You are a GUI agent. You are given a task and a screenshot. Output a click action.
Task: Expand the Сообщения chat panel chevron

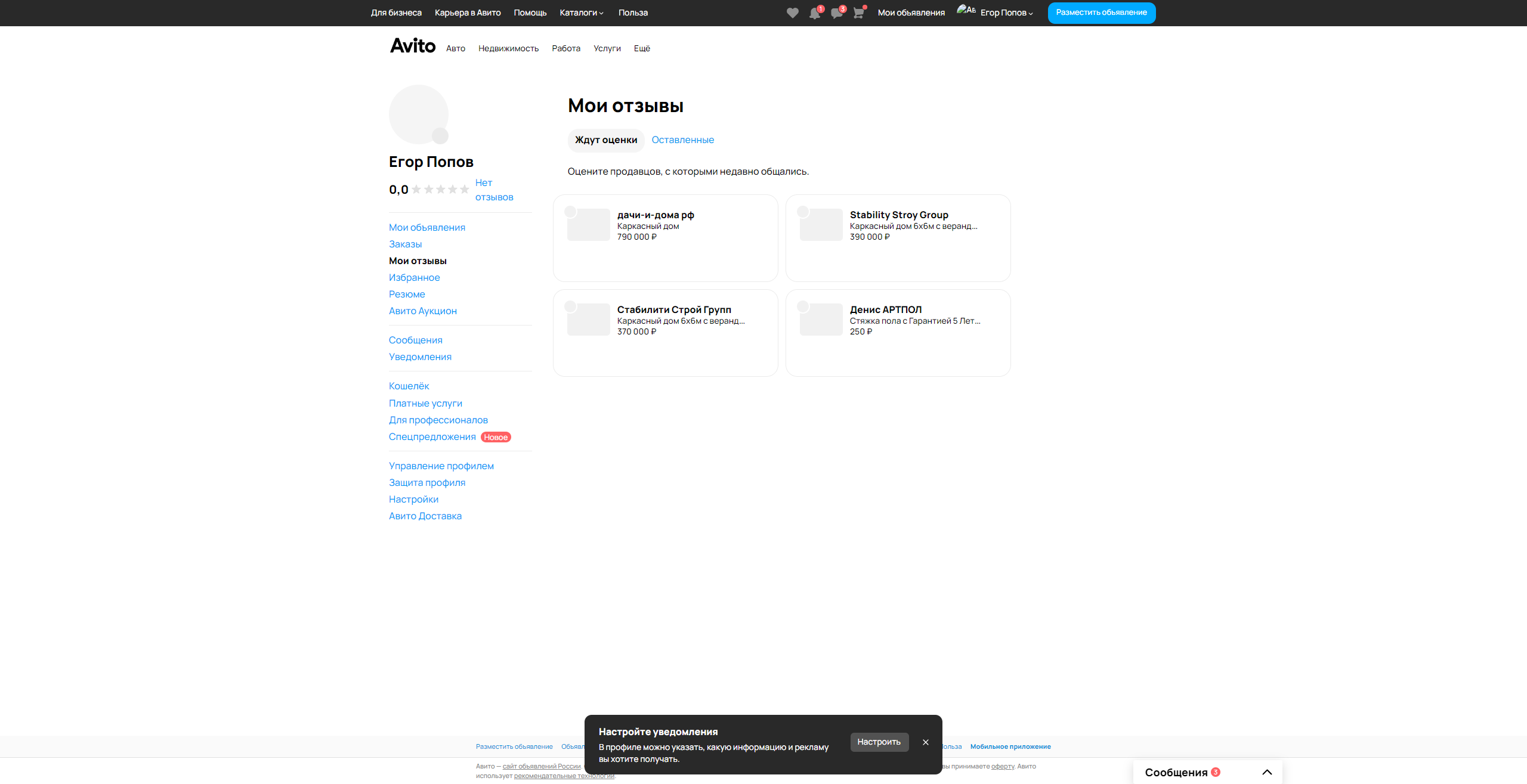coord(1267,772)
